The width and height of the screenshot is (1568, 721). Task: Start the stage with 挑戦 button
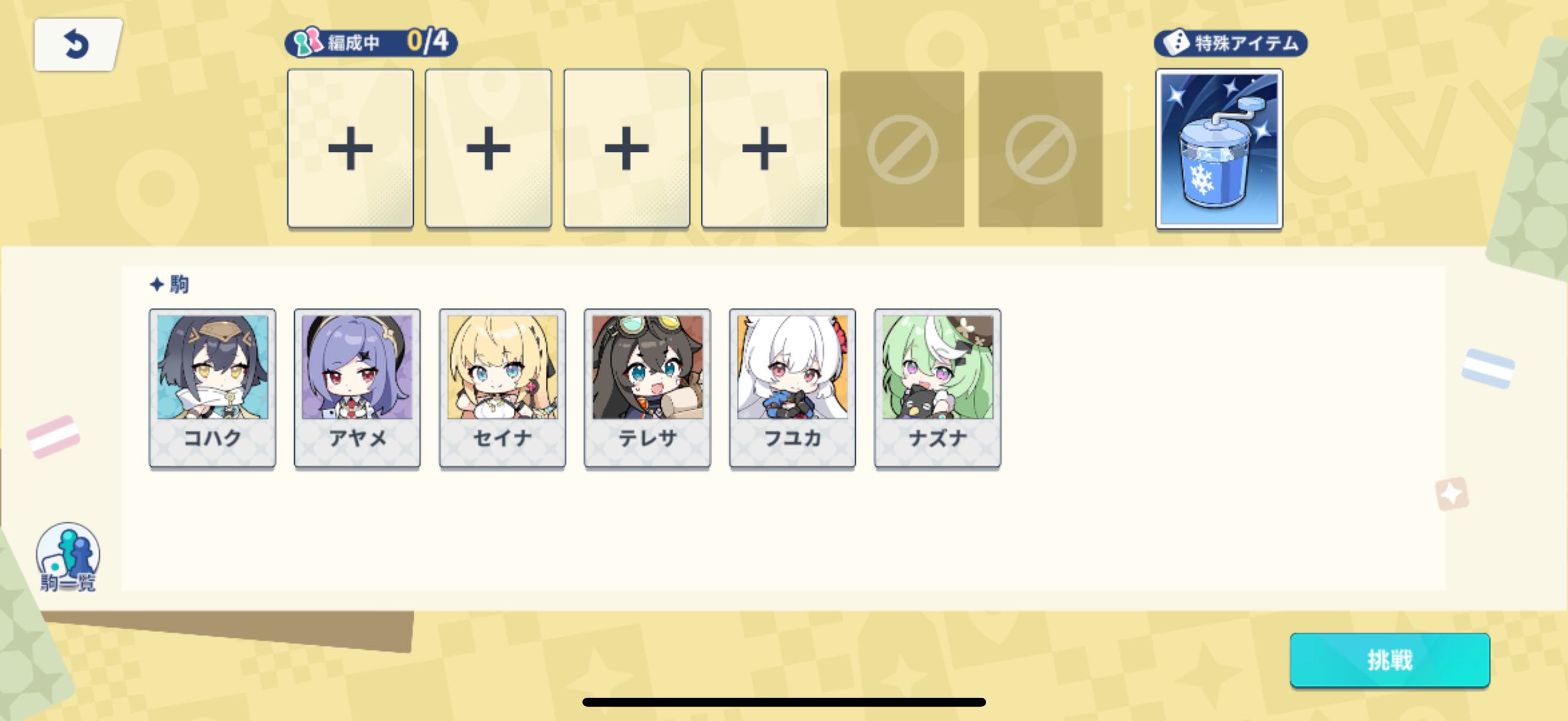tap(1390, 660)
